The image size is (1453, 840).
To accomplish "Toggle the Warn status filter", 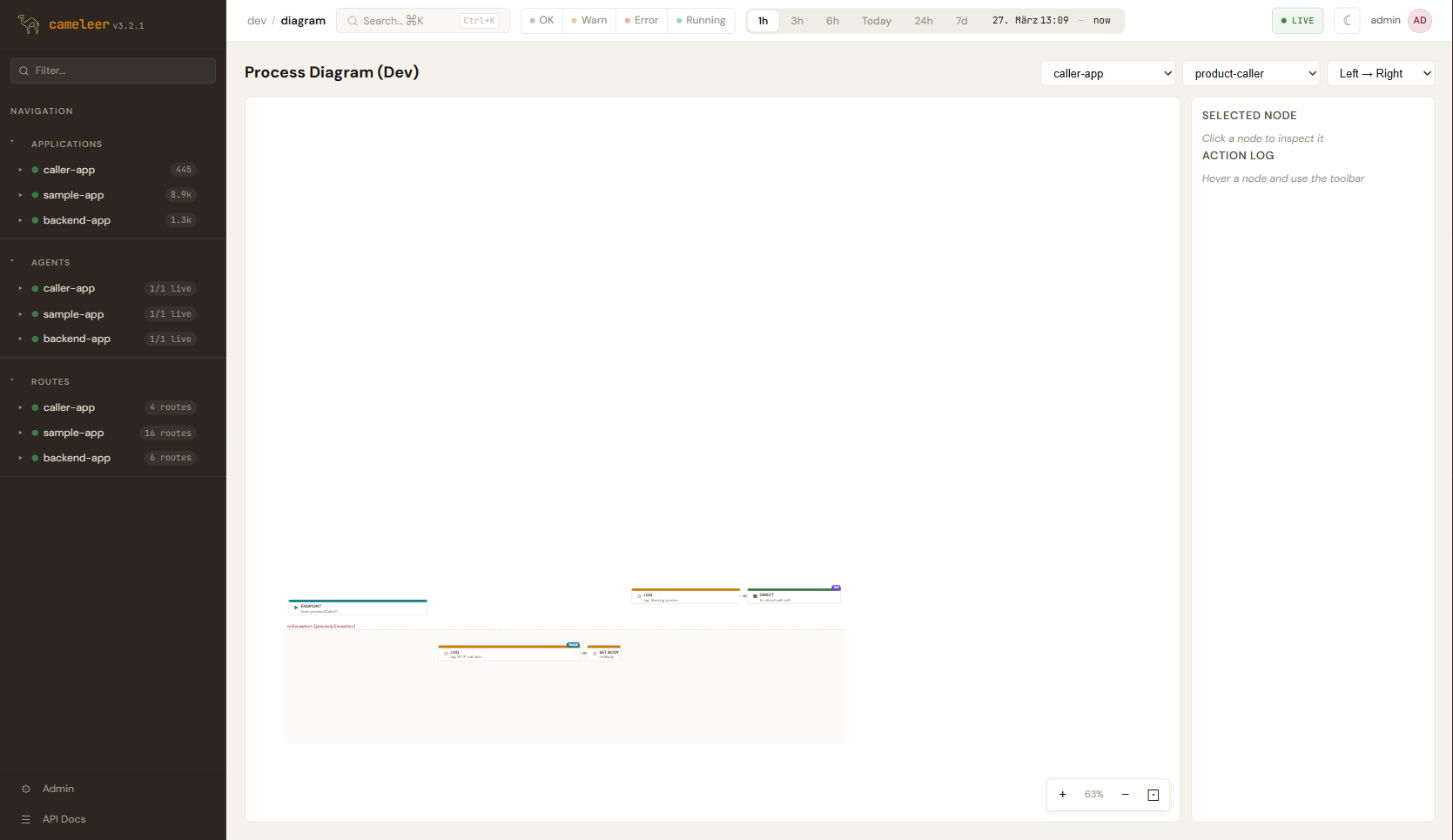I will [x=589, y=21].
